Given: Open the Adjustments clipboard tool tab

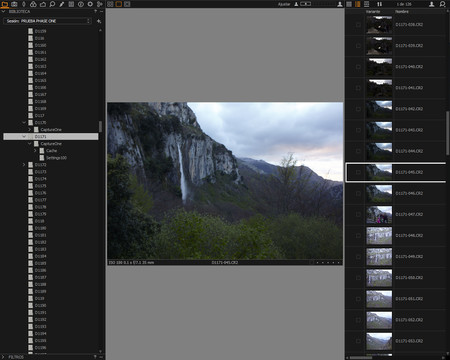Looking at the screenshot, I should point(71,4).
